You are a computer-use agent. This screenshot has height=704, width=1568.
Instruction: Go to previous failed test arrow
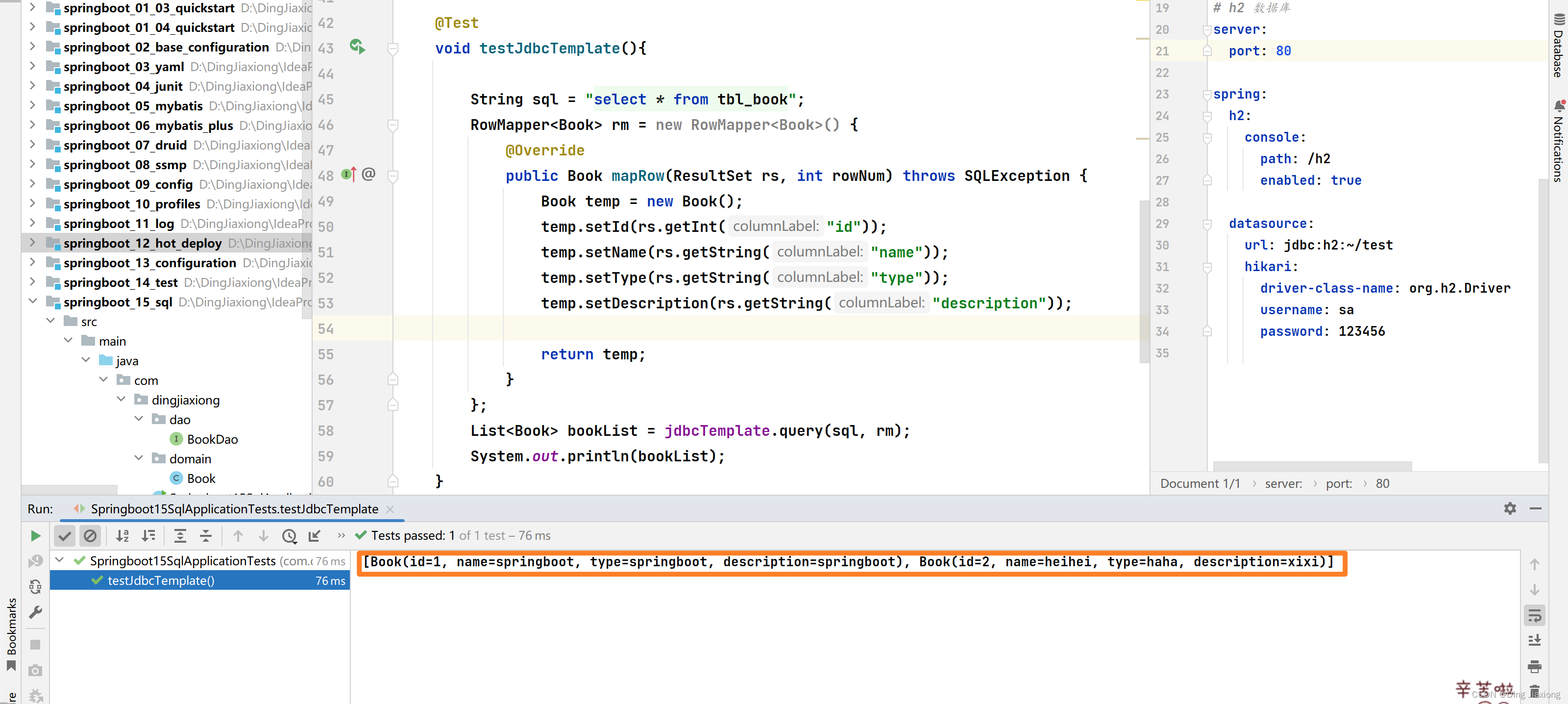click(x=238, y=536)
